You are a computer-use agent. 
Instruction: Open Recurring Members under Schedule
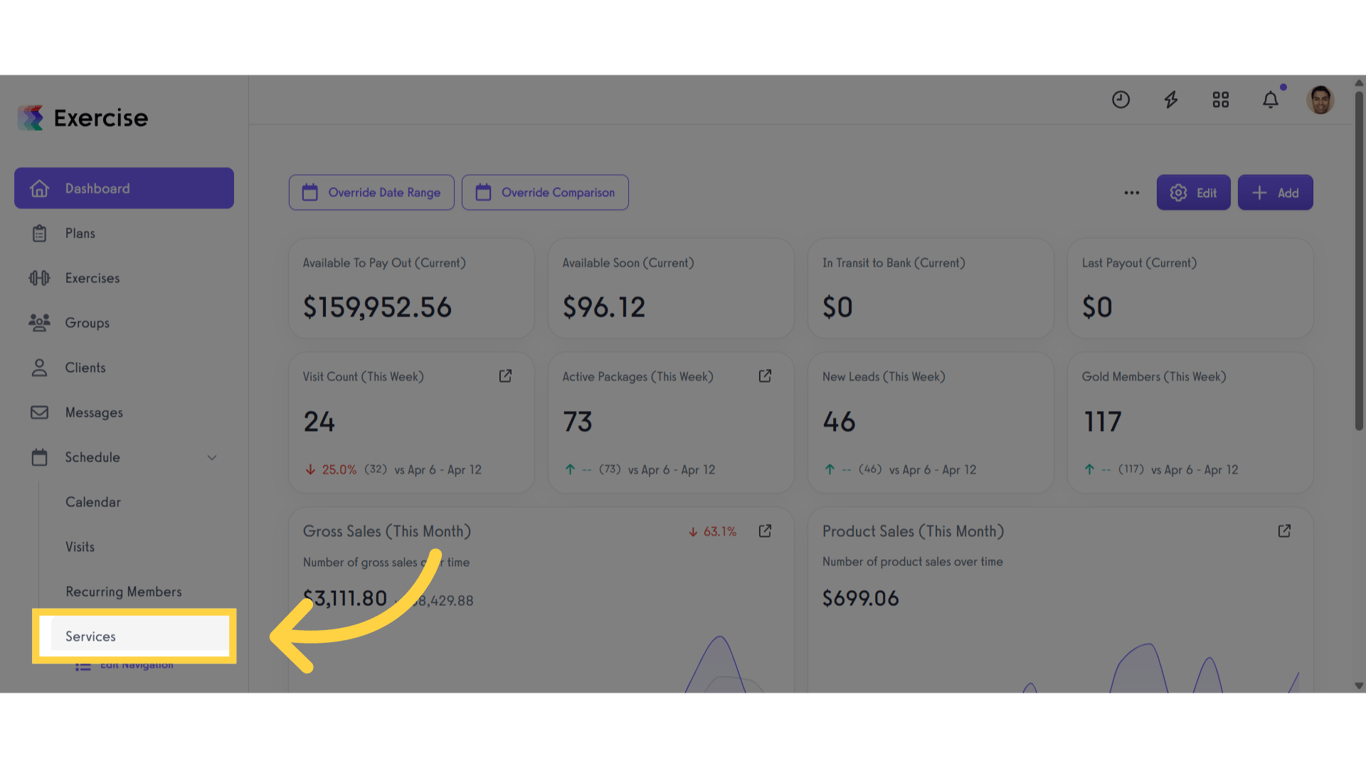pyautogui.click(x=124, y=592)
